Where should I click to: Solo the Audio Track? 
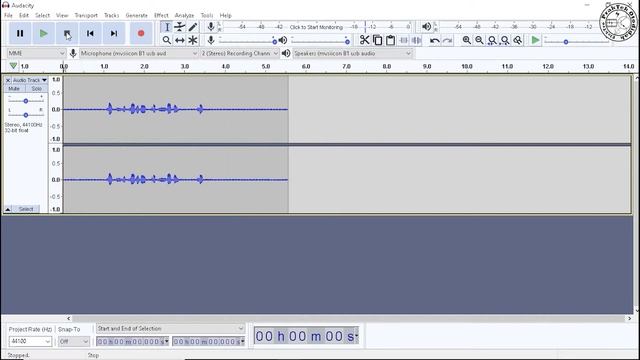click(x=37, y=89)
